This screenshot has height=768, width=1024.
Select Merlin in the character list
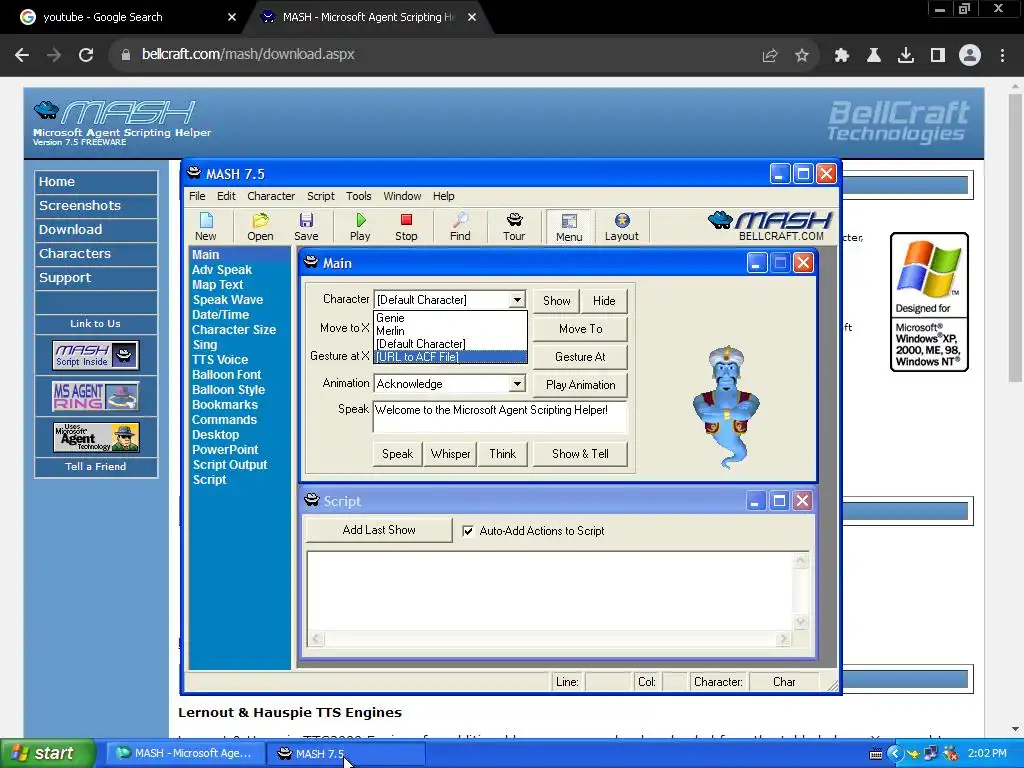point(450,331)
